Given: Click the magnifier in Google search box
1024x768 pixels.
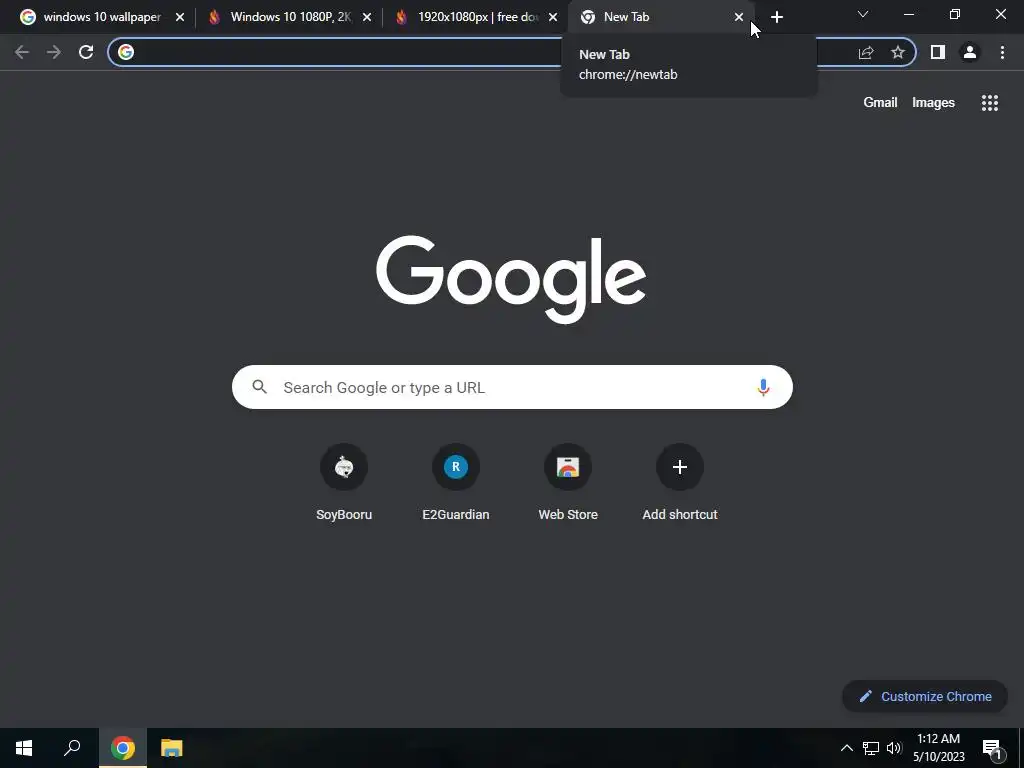Looking at the screenshot, I should (260, 387).
